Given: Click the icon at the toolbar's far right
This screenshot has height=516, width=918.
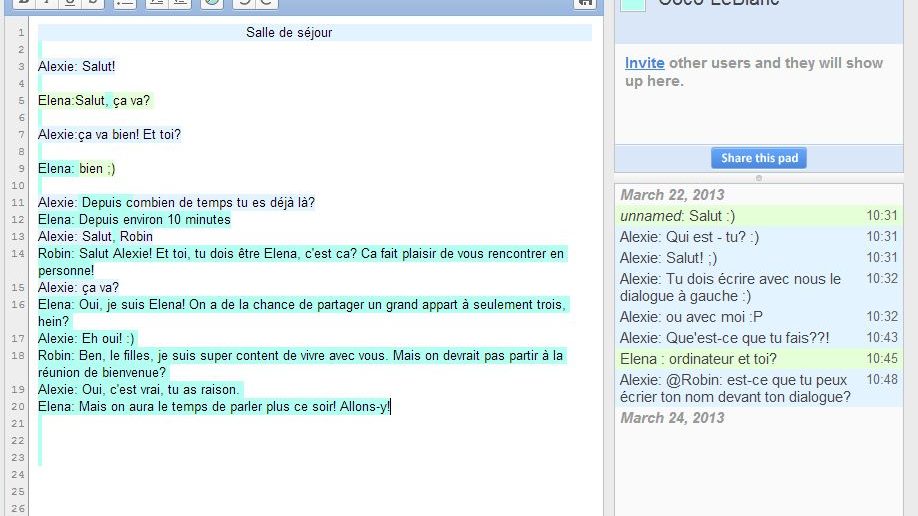Looking at the screenshot, I should [584, 3].
